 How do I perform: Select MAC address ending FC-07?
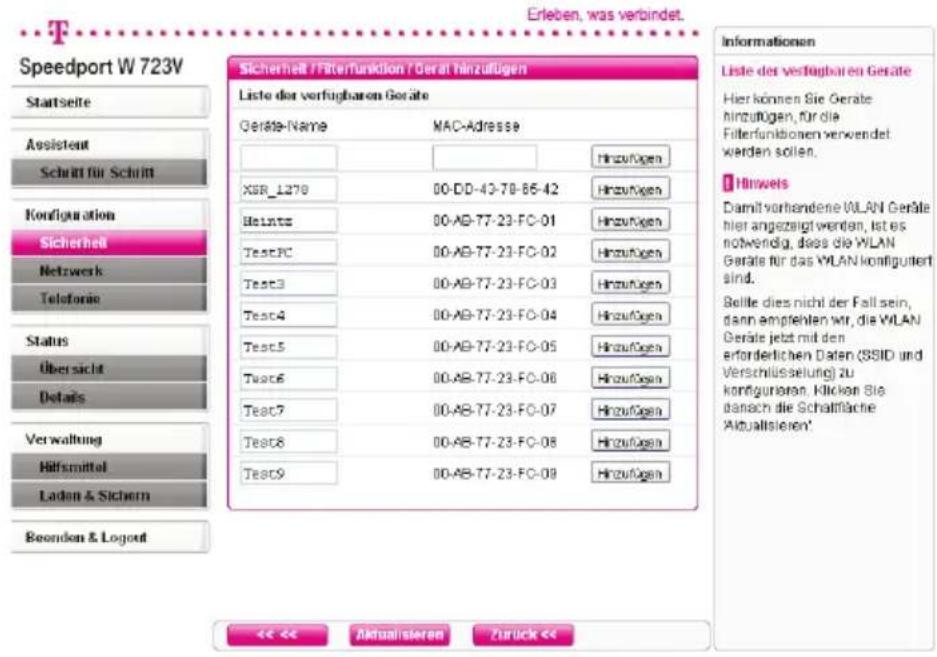tap(495, 410)
